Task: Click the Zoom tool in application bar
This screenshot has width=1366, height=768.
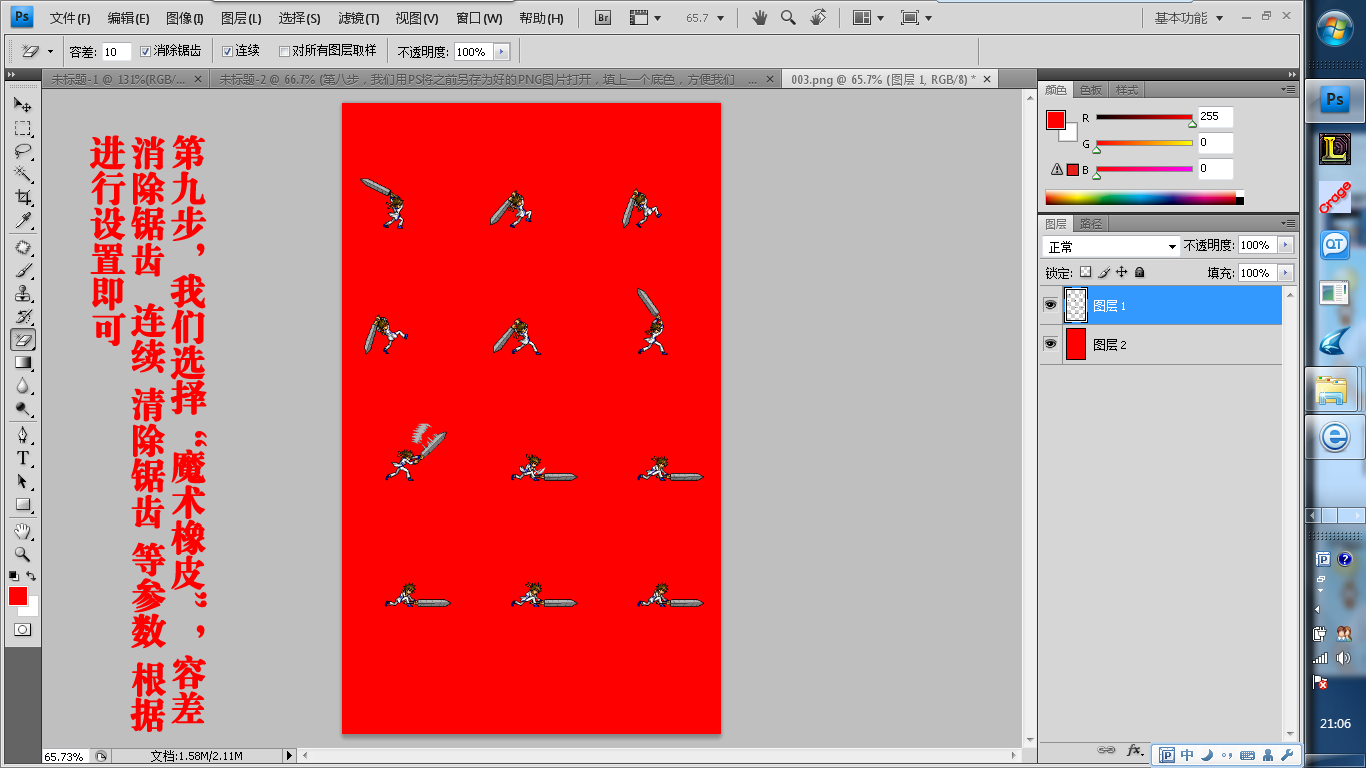Action: (x=788, y=17)
